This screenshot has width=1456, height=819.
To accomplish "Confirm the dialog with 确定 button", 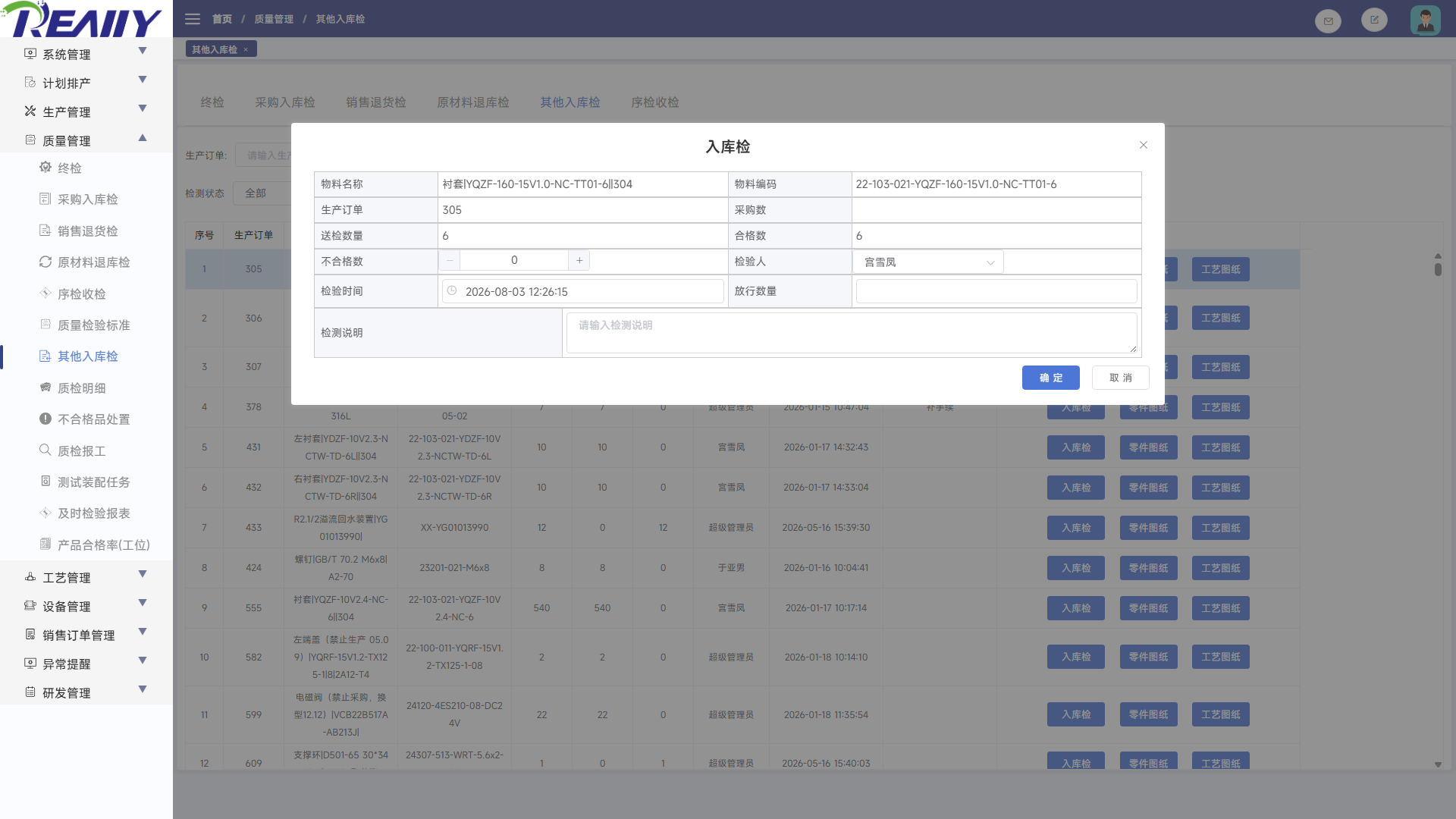I will tap(1050, 378).
